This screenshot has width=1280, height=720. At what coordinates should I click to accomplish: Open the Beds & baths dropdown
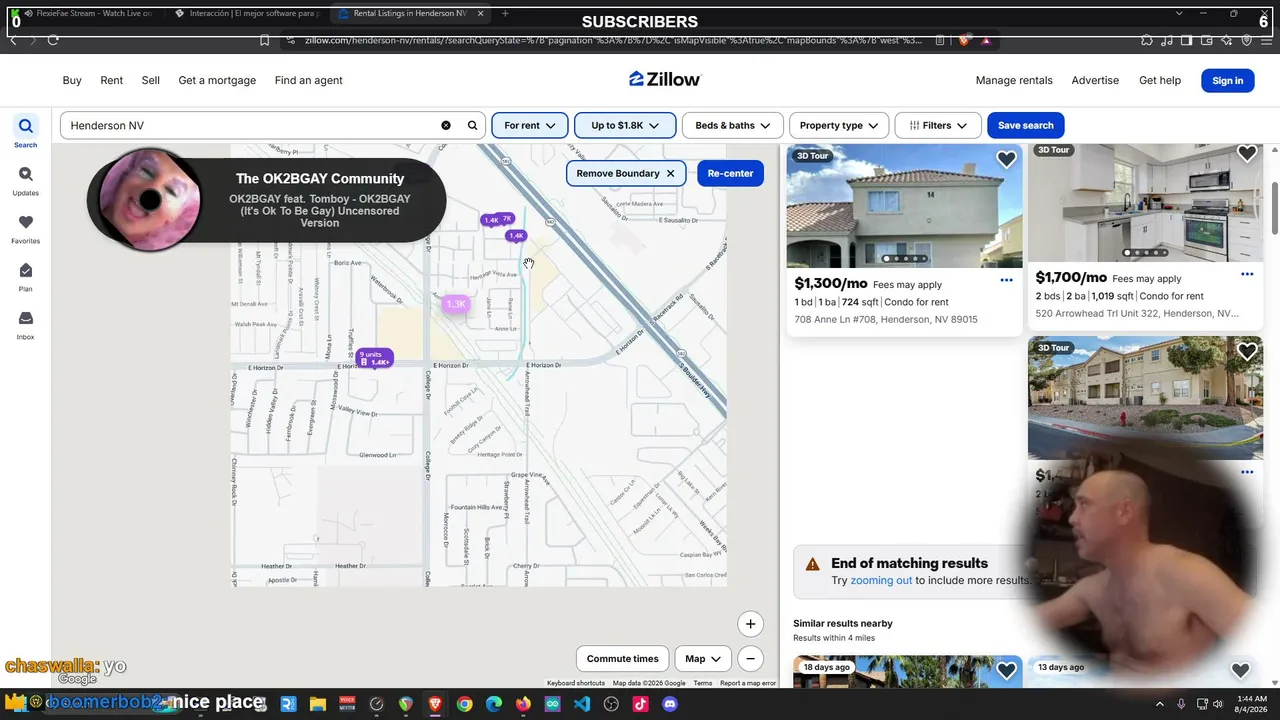pyautogui.click(x=732, y=125)
